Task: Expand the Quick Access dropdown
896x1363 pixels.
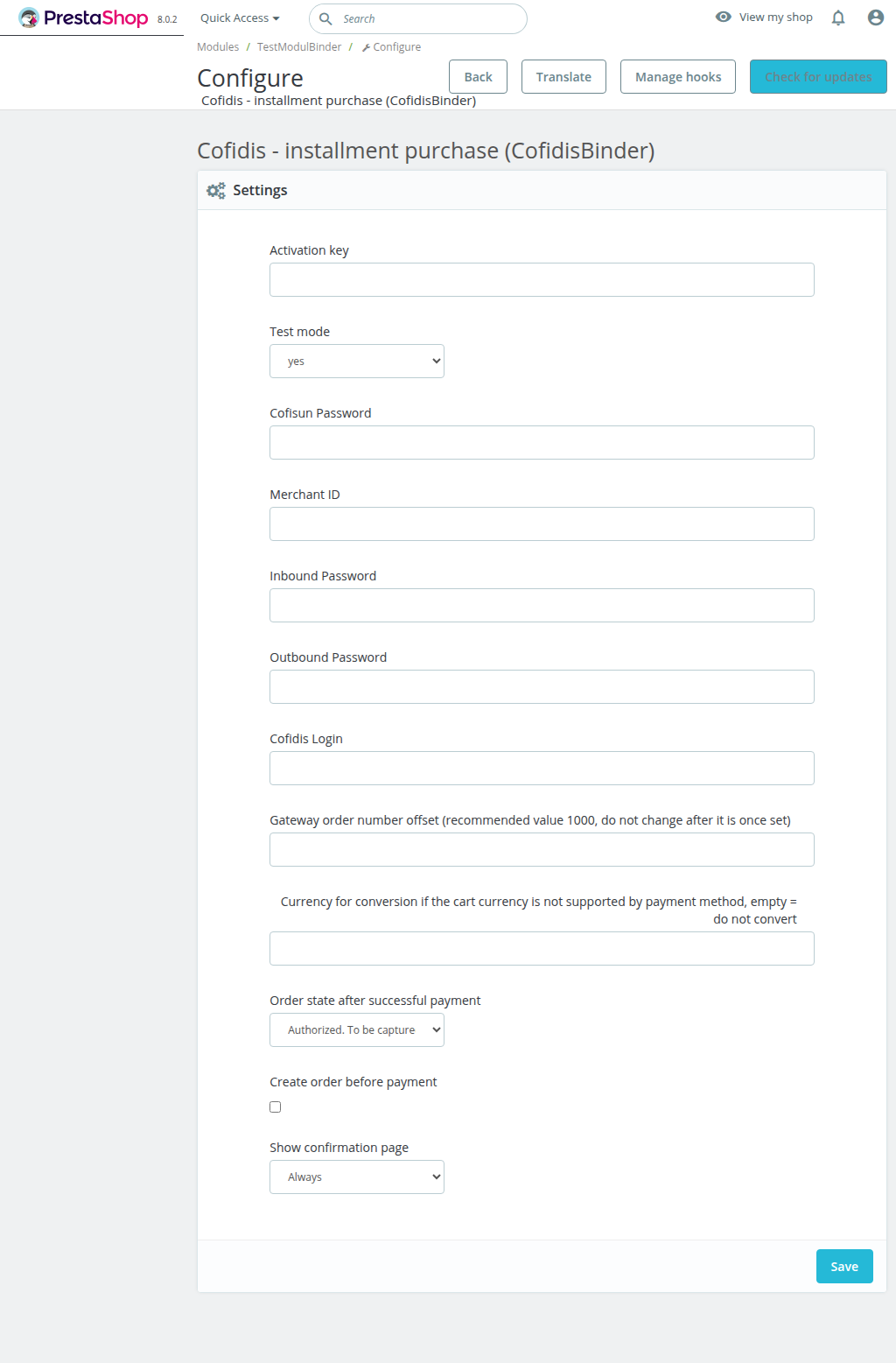Action: point(238,18)
